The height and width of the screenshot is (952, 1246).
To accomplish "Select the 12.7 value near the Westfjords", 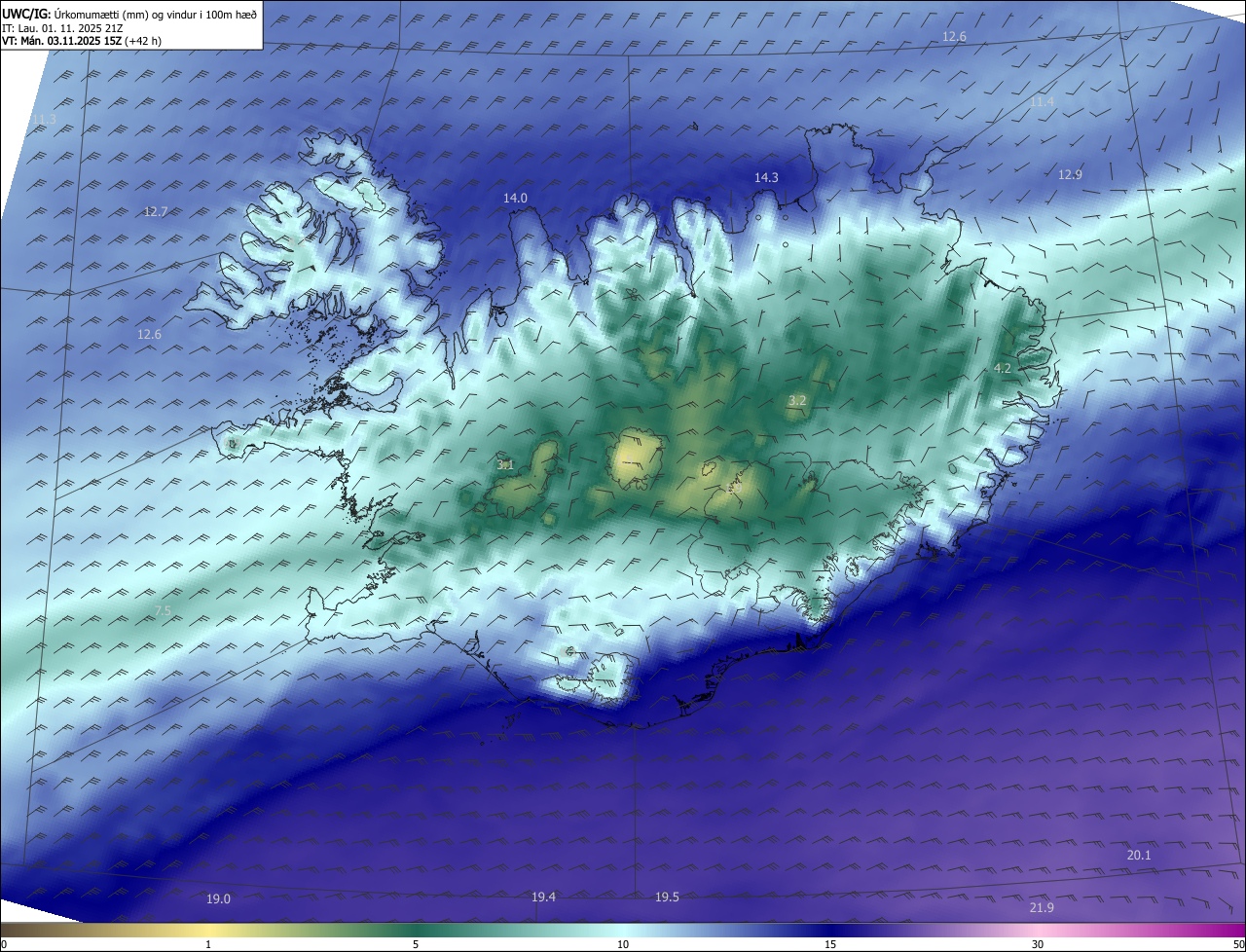I will 156,211.
